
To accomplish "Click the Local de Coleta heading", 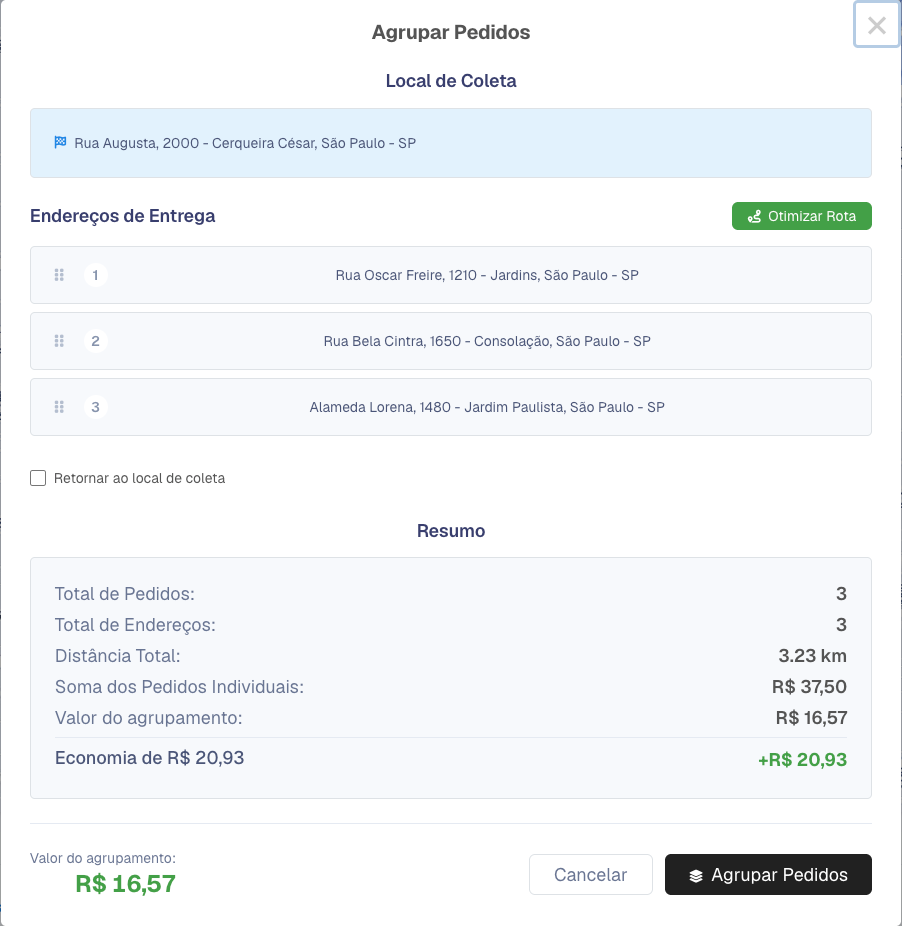I will click(451, 81).
